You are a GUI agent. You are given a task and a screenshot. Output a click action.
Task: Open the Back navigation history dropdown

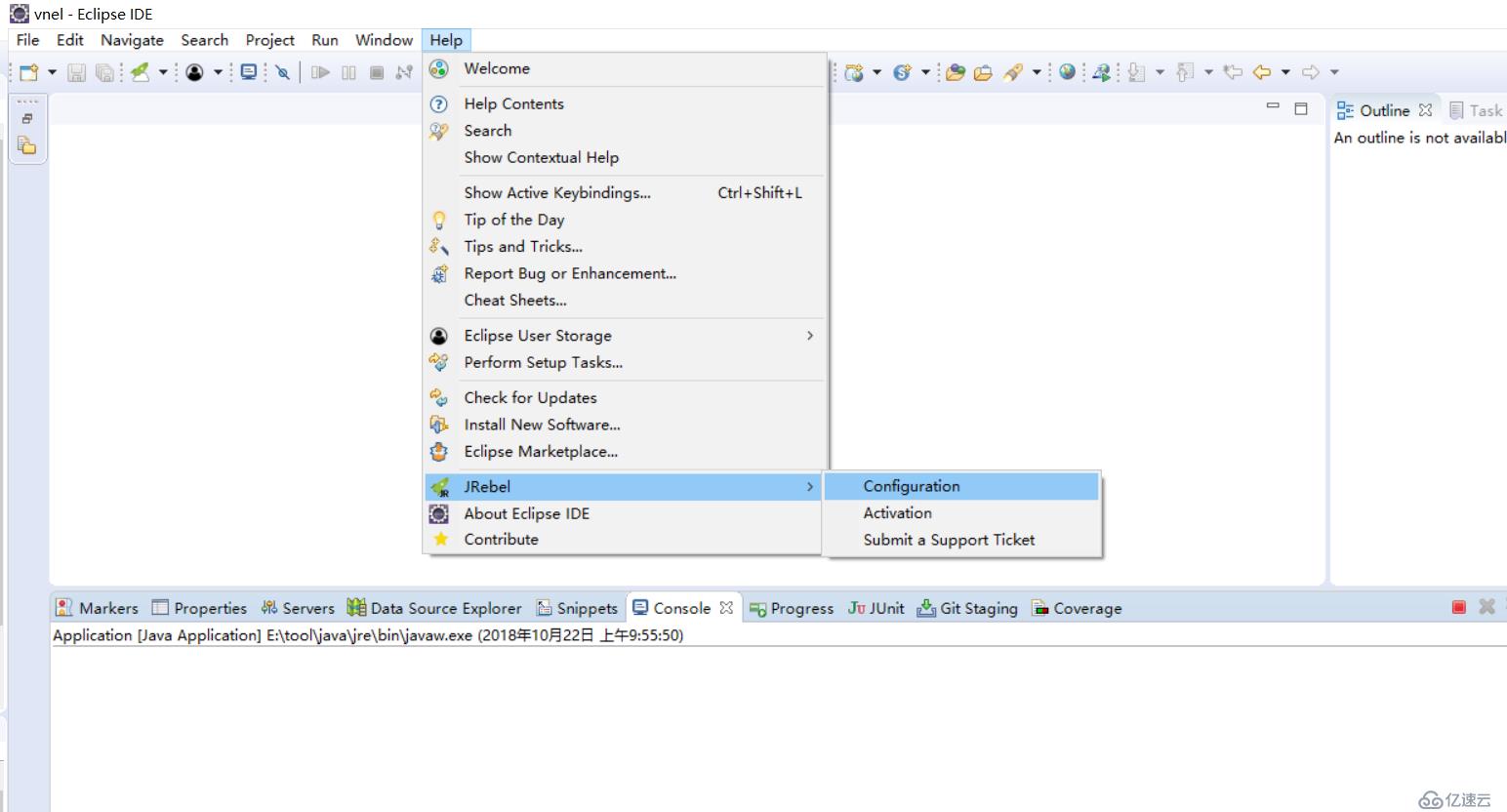[x=1285, y=72]
